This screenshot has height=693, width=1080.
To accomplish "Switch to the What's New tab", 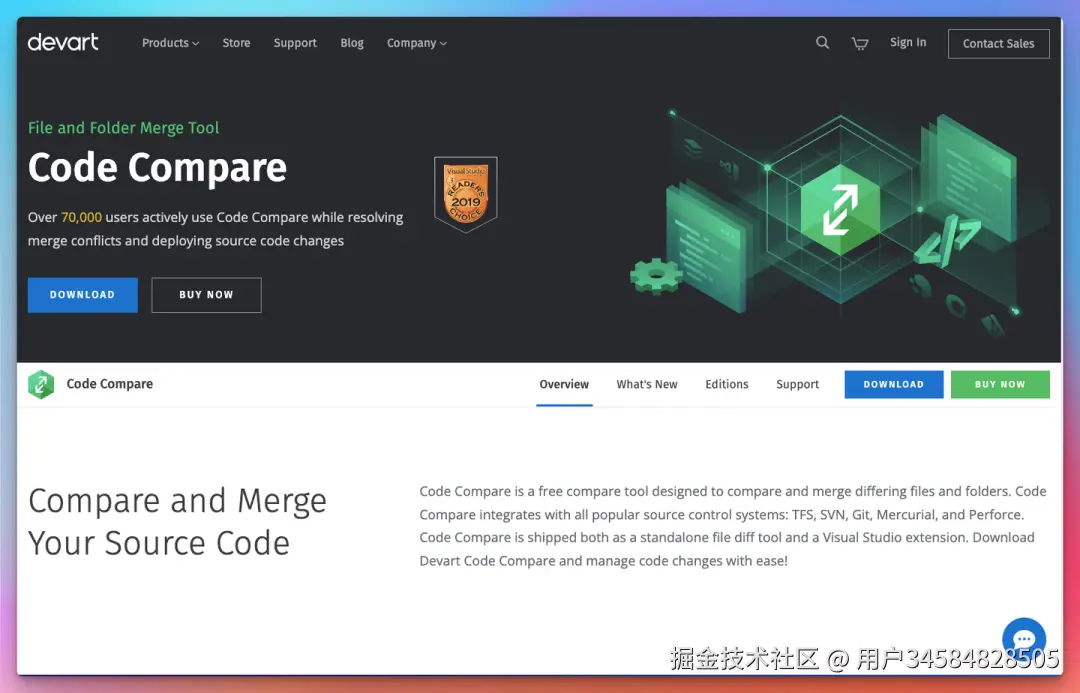I will 647,384.
